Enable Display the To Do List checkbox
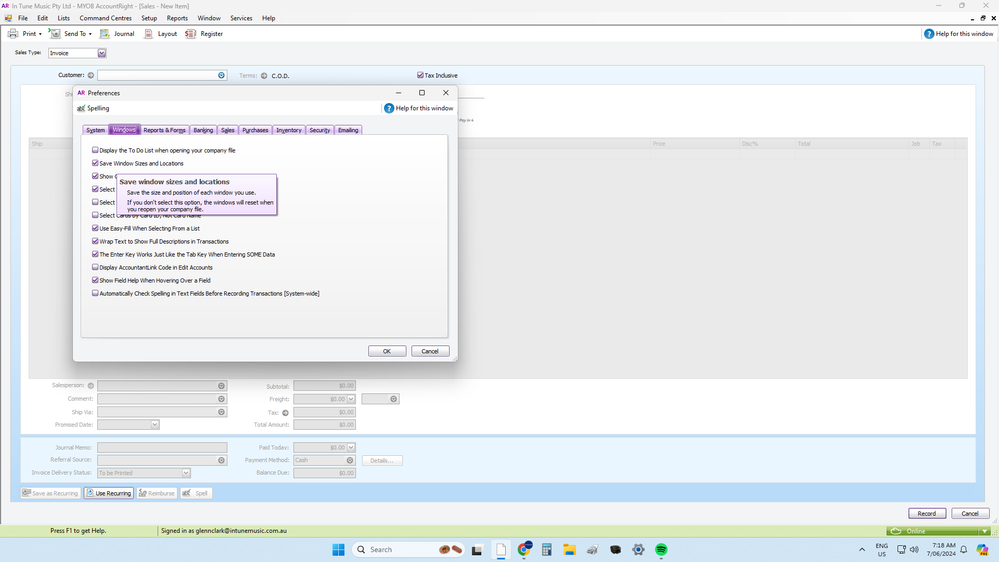999x562 pixels. click(x=96, y=150)
